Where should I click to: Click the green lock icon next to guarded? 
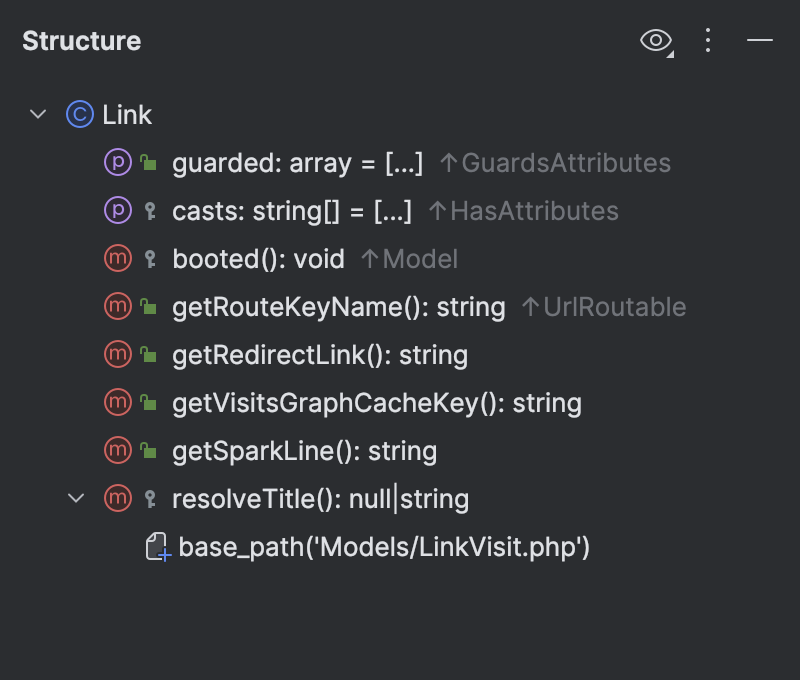(147, 162)
